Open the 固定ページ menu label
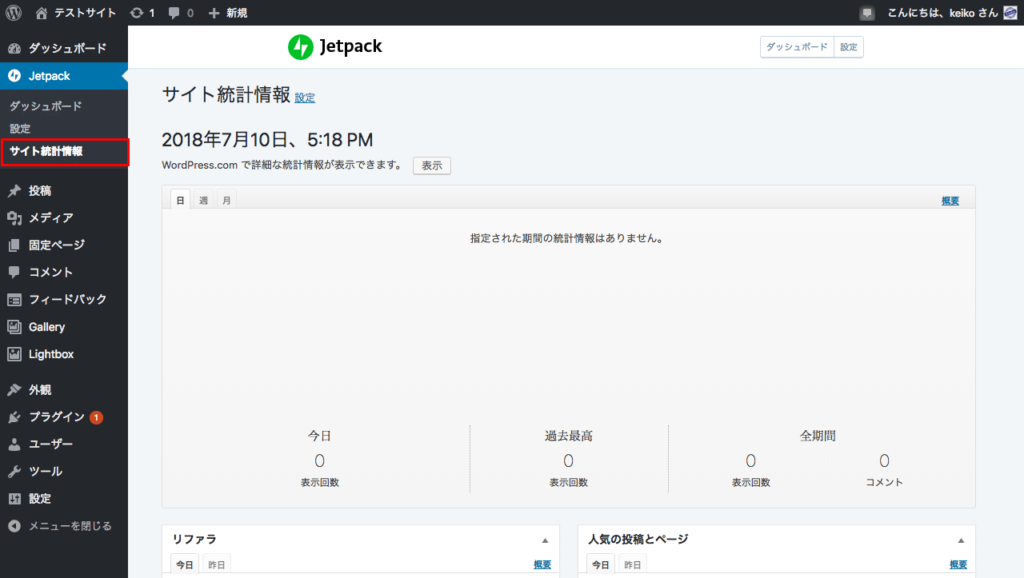The height and width of the screenshot is (578, 1024). pyautogui.click(x=57, y=245)
